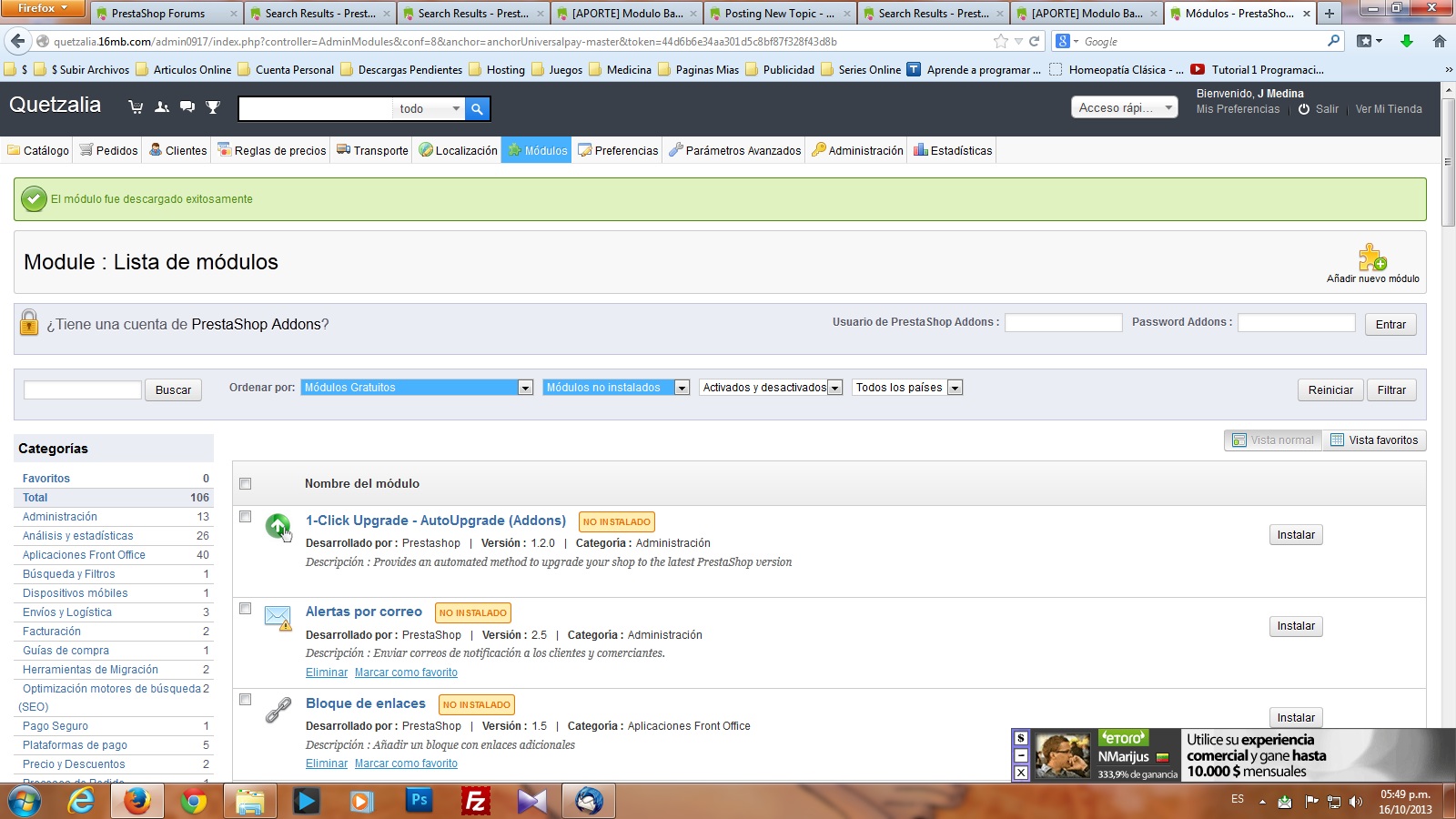Expand the bookmarks toolbar overflow chevron
Screen dimensions: 1456x819
point(1449,70)
